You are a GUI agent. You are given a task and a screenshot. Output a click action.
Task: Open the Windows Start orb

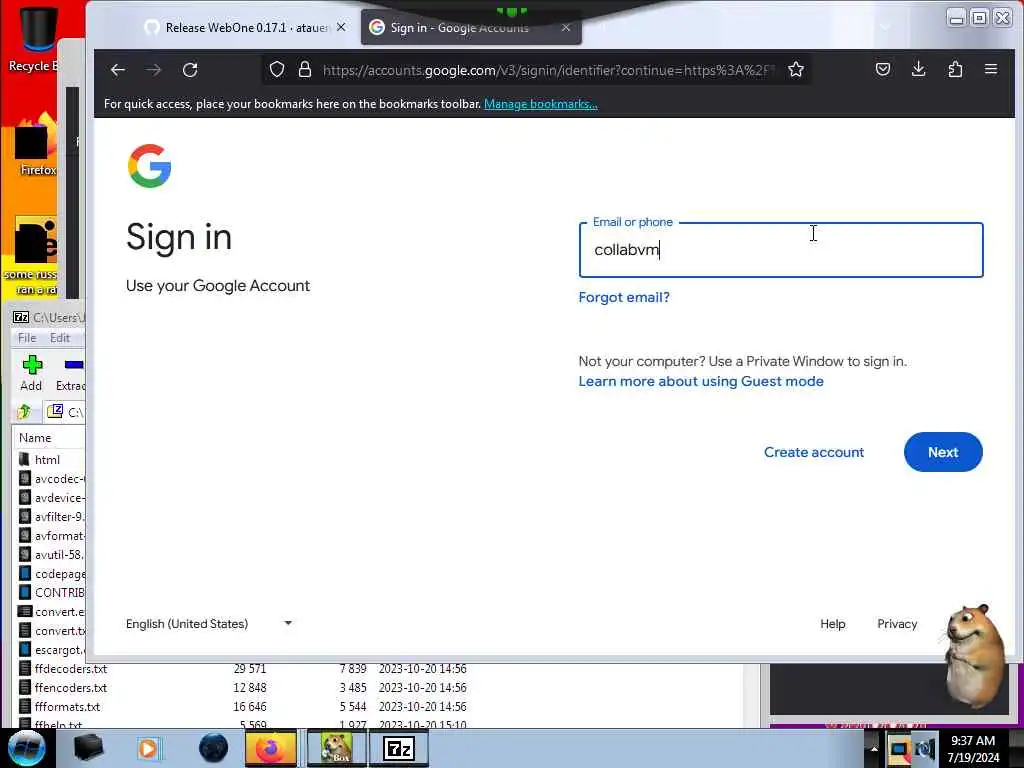[x=27, y=748]
